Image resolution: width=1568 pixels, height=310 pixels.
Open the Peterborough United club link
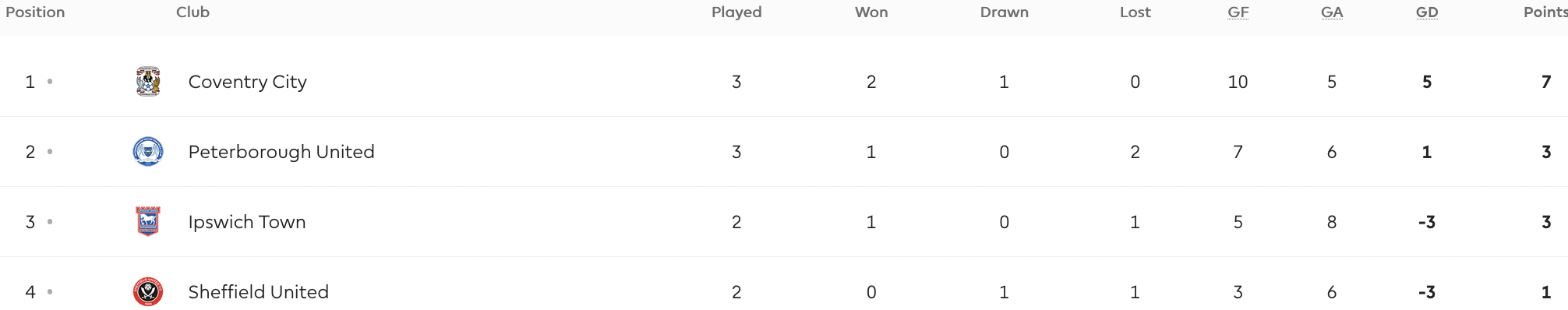(x=281, y=152)
